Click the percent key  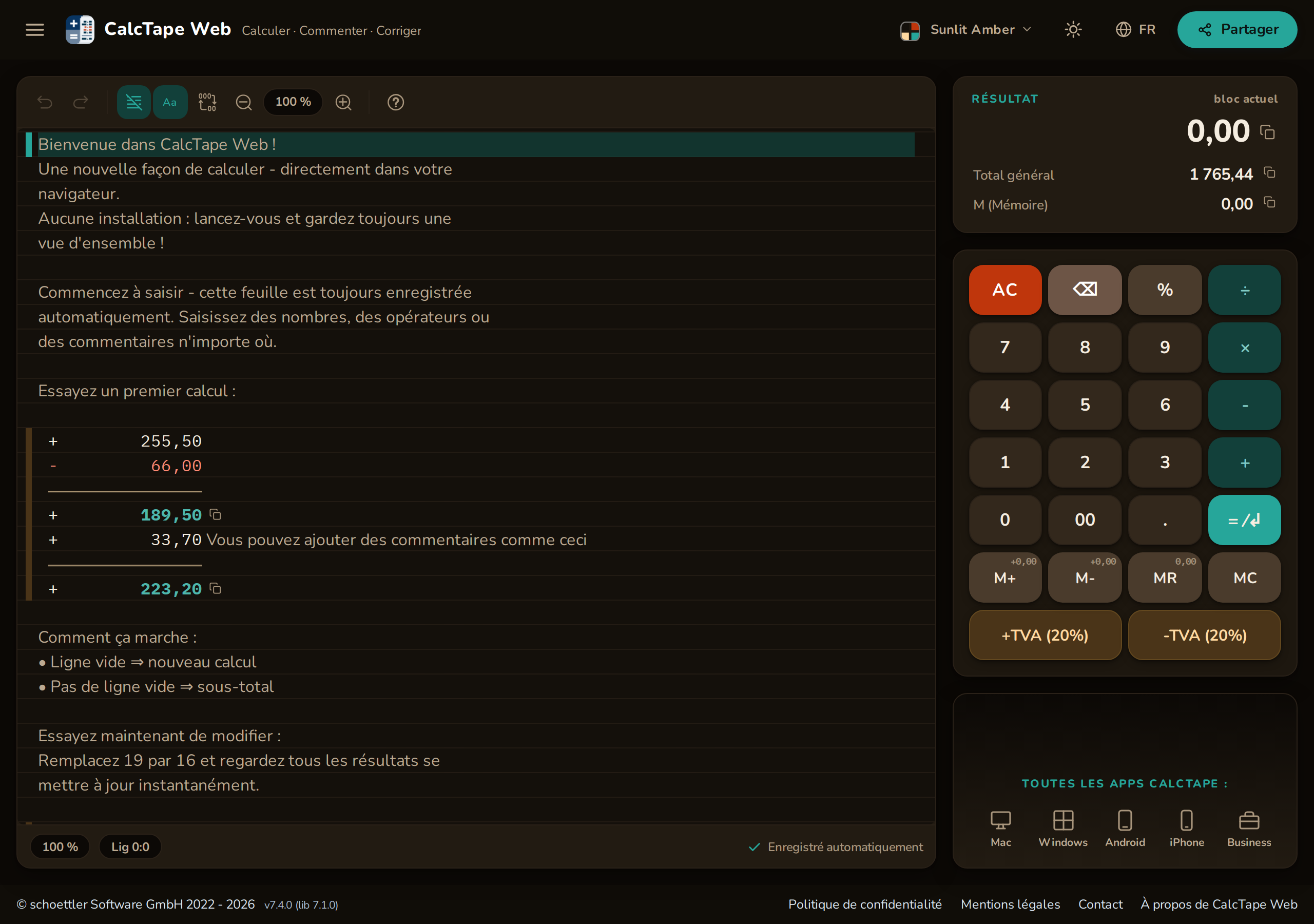pos(1165,290)
